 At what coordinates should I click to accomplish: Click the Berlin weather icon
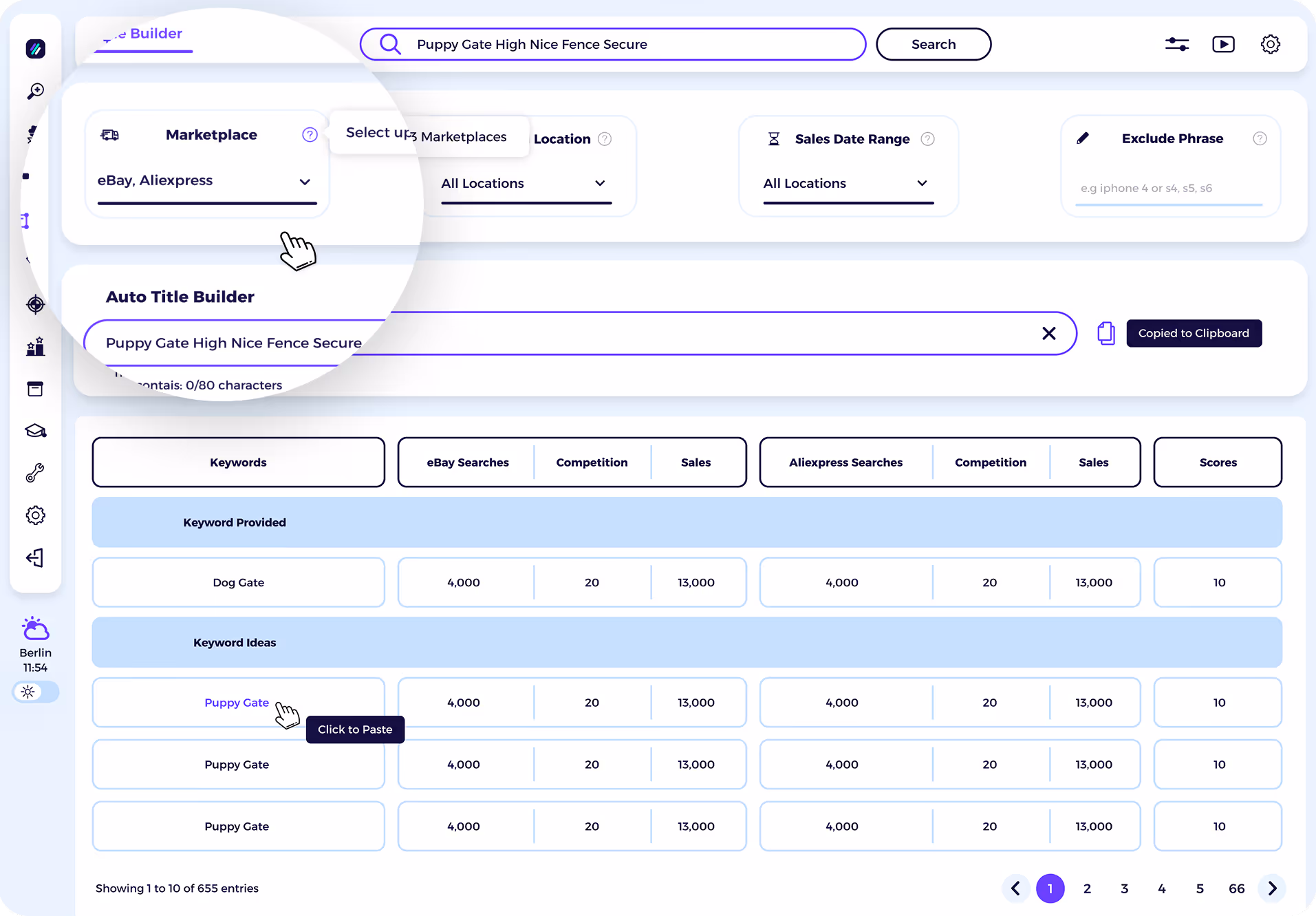(x=36, y=628)
